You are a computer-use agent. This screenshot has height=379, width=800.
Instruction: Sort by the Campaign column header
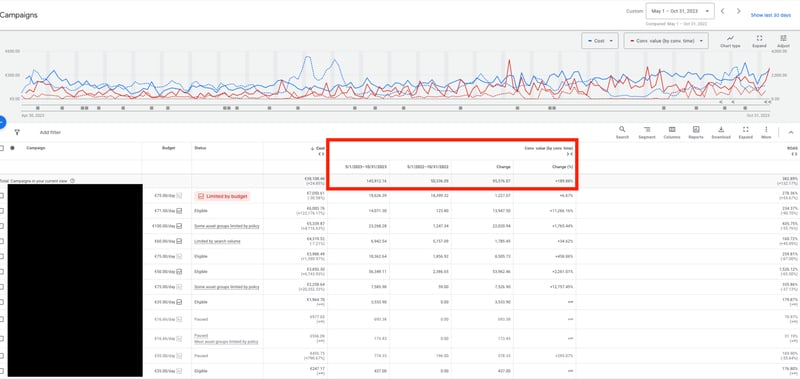point(35,148)
